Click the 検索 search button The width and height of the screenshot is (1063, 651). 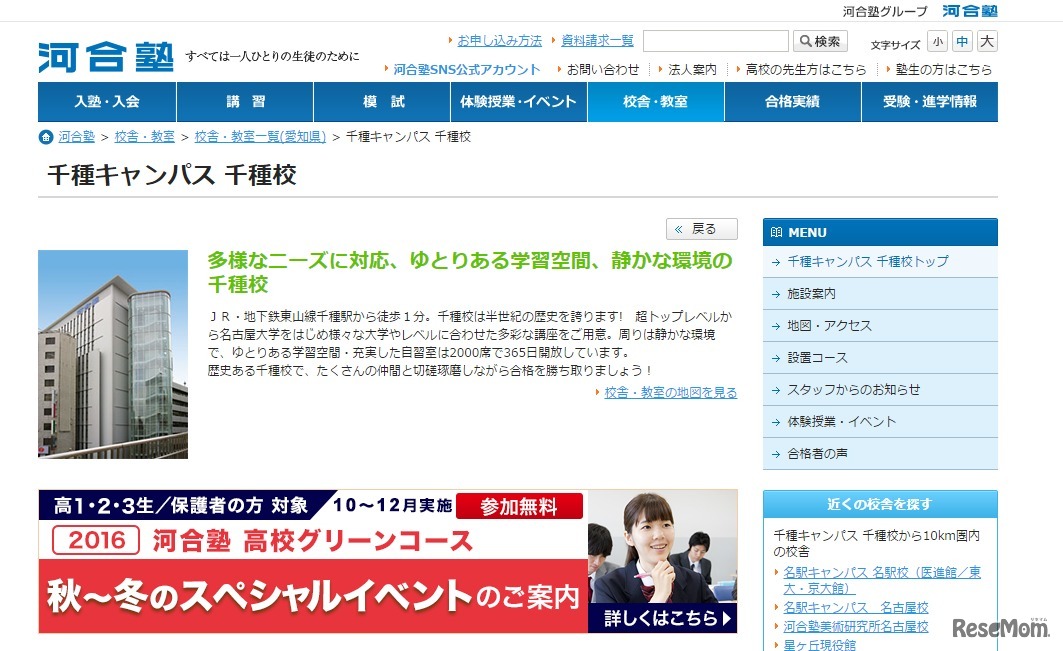(820, 41)
